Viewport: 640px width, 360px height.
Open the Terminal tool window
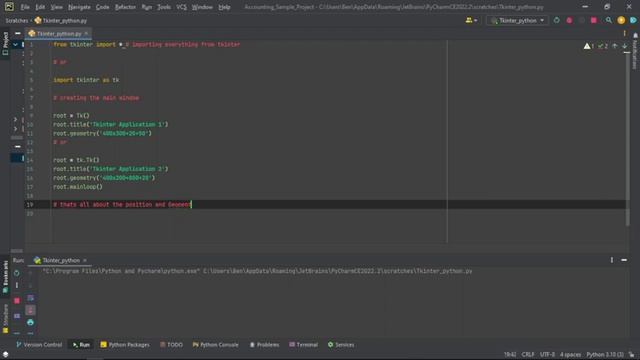[303, 345]
